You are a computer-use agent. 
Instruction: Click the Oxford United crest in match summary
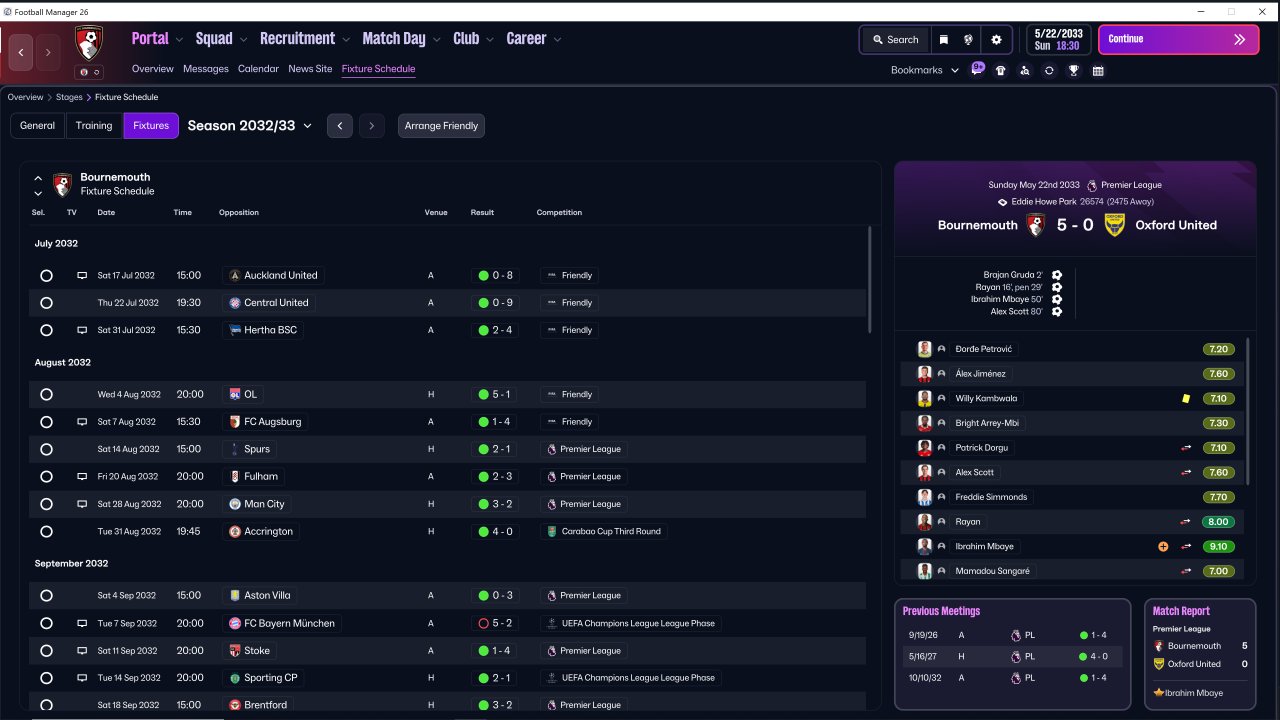coord(1114,225)
